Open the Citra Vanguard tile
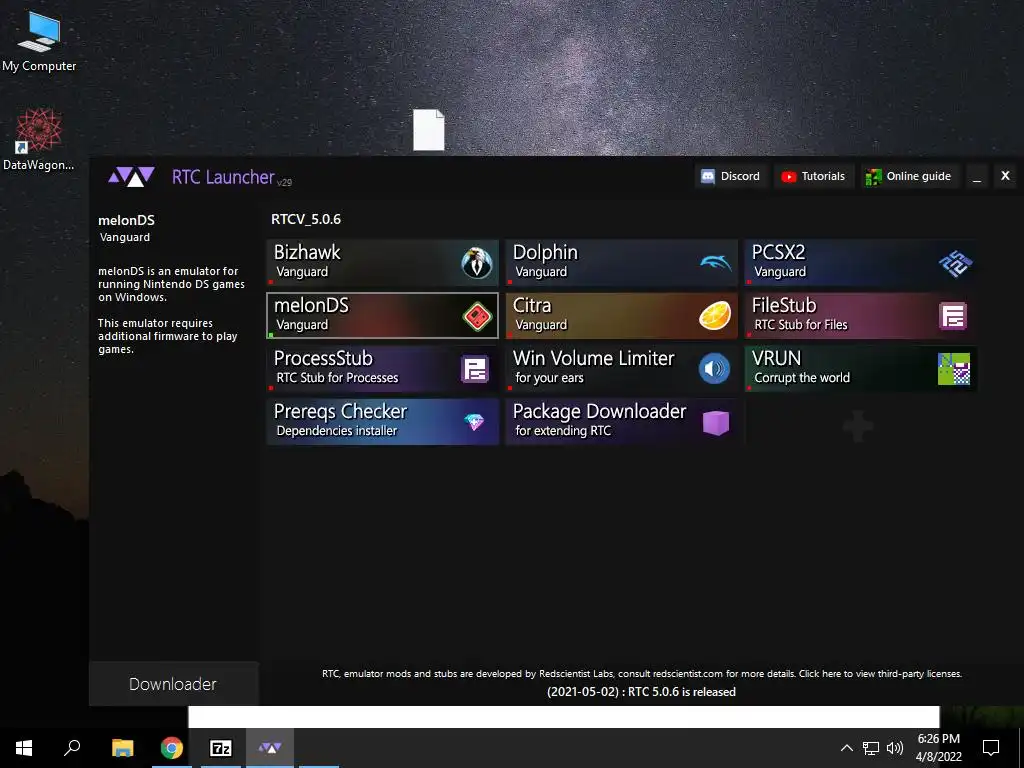 621,315
